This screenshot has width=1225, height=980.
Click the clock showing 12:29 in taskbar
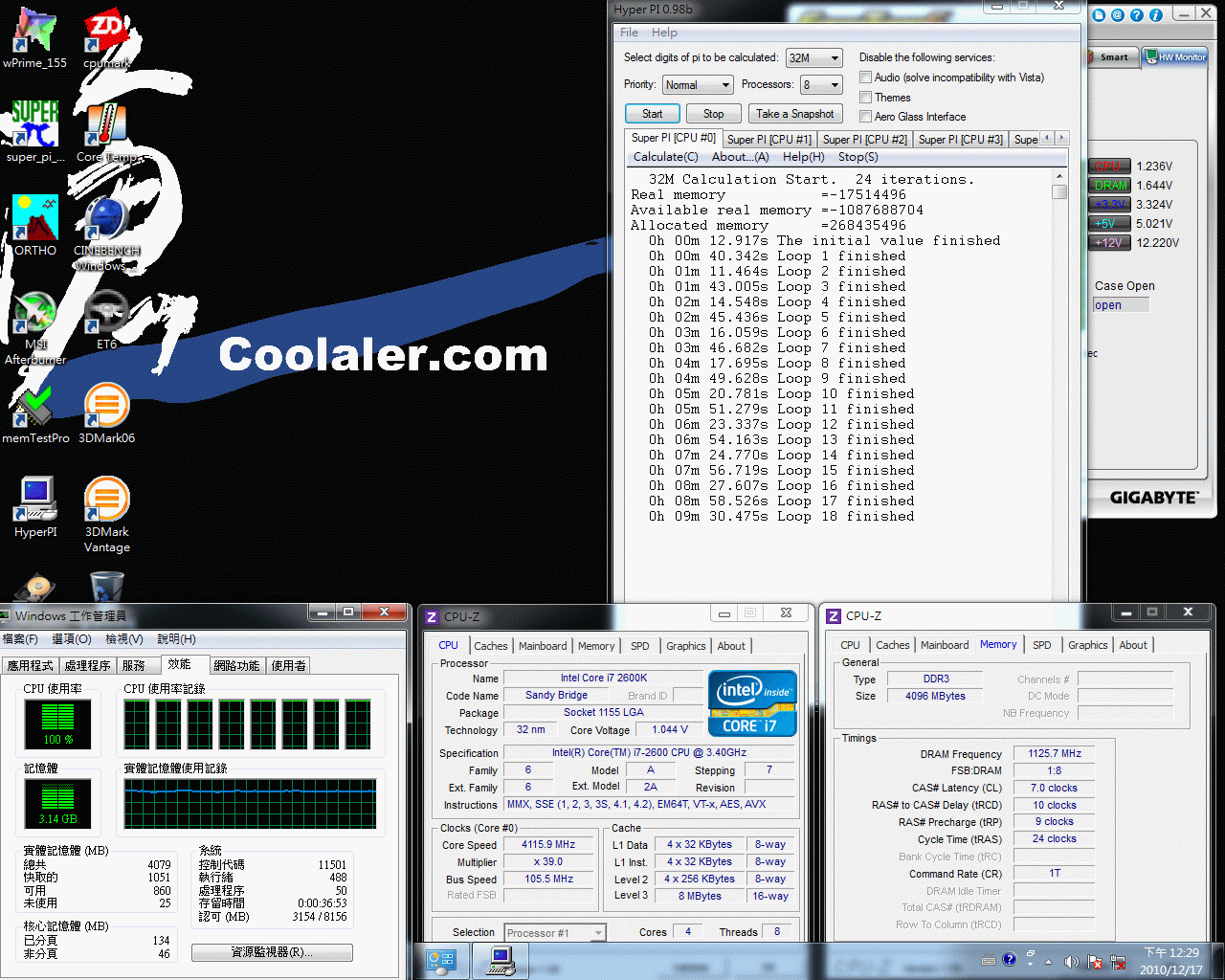[x=1171, y=961]
